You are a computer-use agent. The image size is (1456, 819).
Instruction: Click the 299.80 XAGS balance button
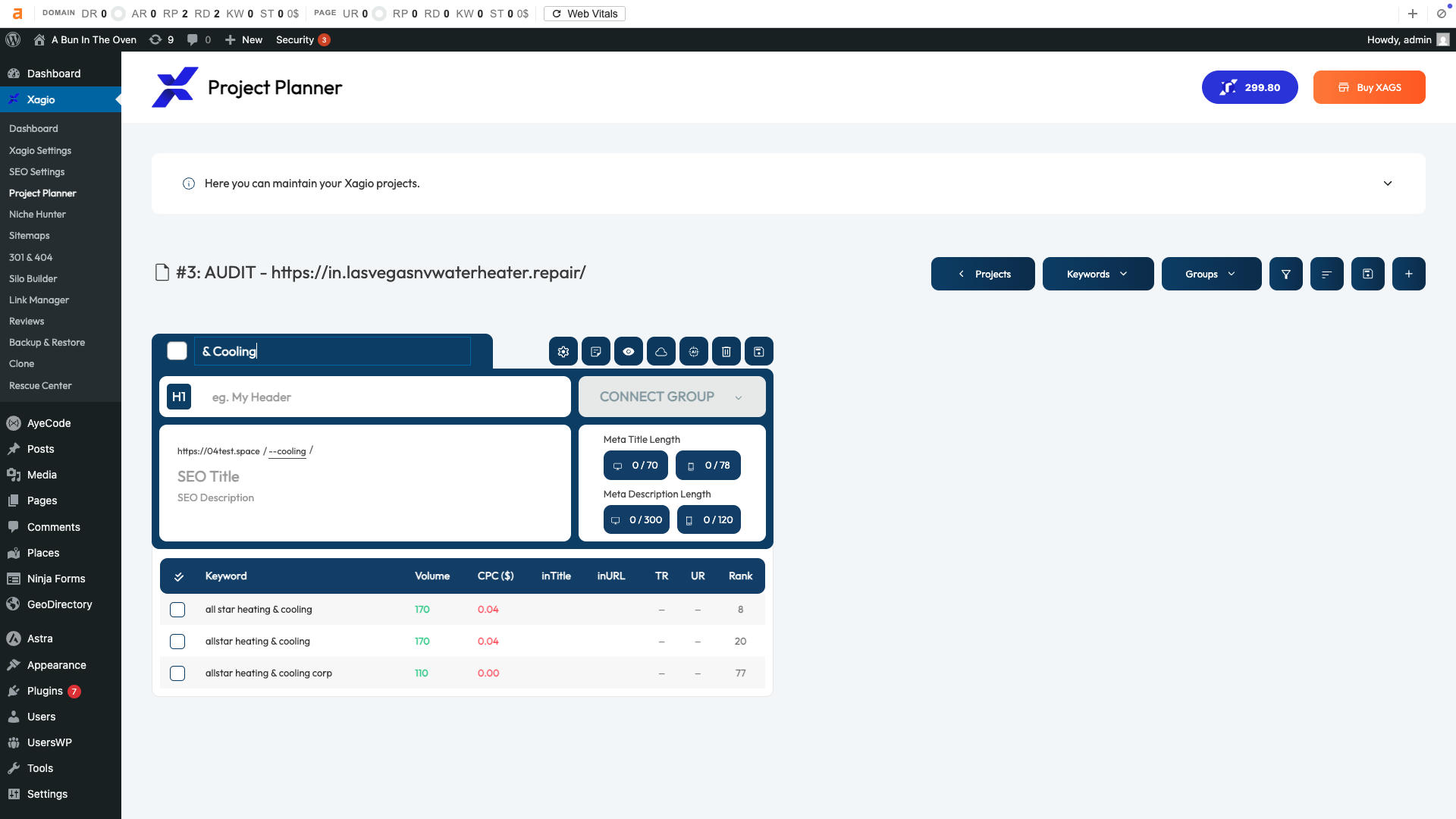1250,87
